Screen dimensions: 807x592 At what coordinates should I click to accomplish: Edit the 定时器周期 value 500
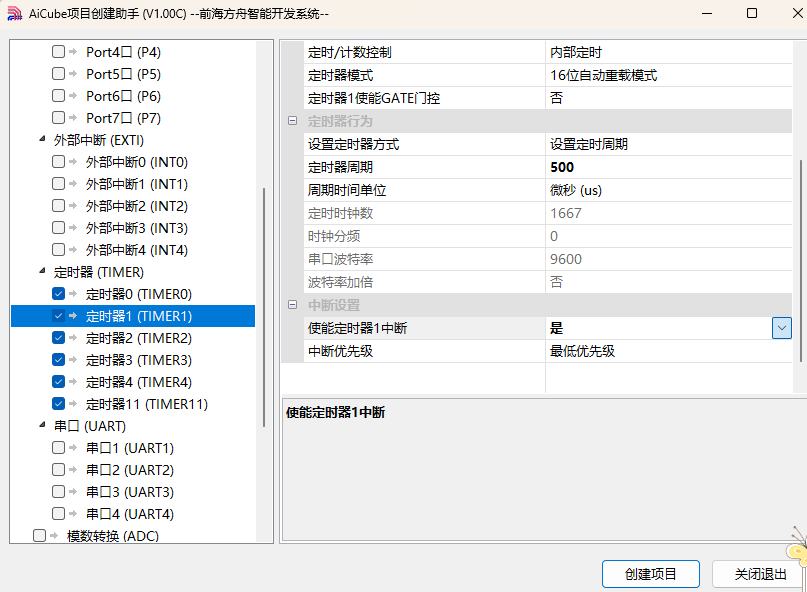click(669, 167)
